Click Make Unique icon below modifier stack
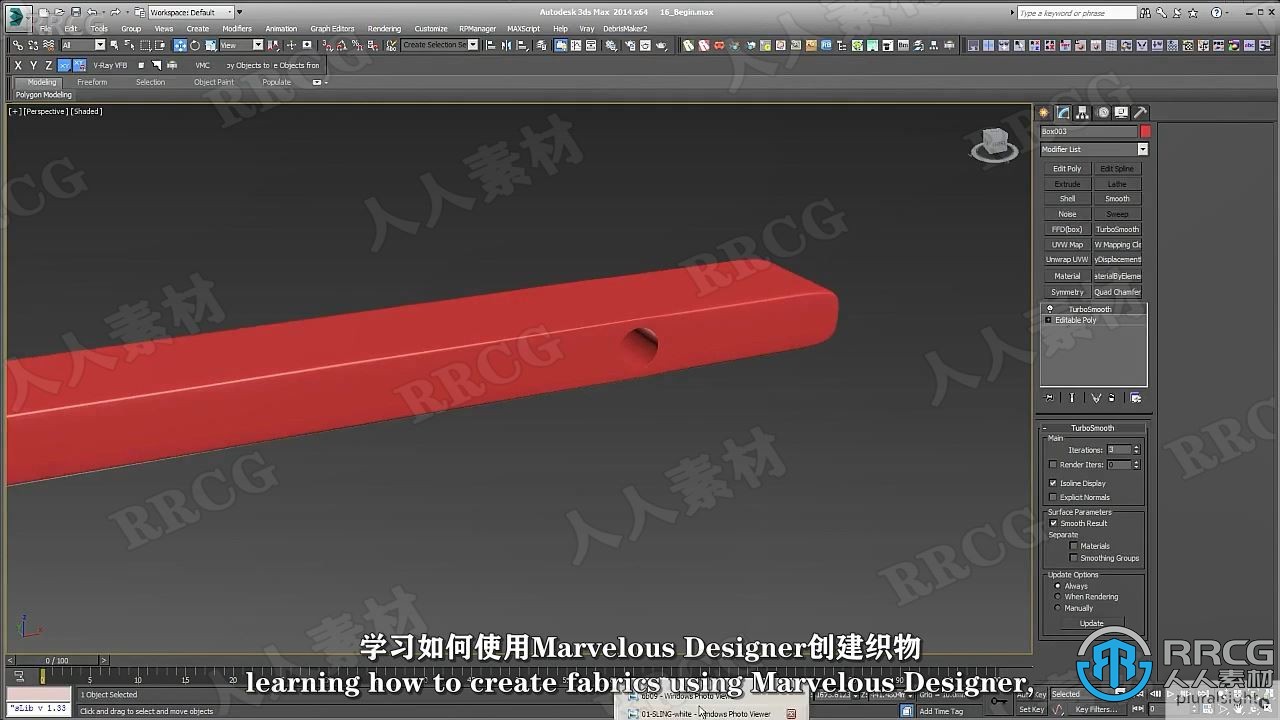1280x720 pixels. pos(1096,397)
